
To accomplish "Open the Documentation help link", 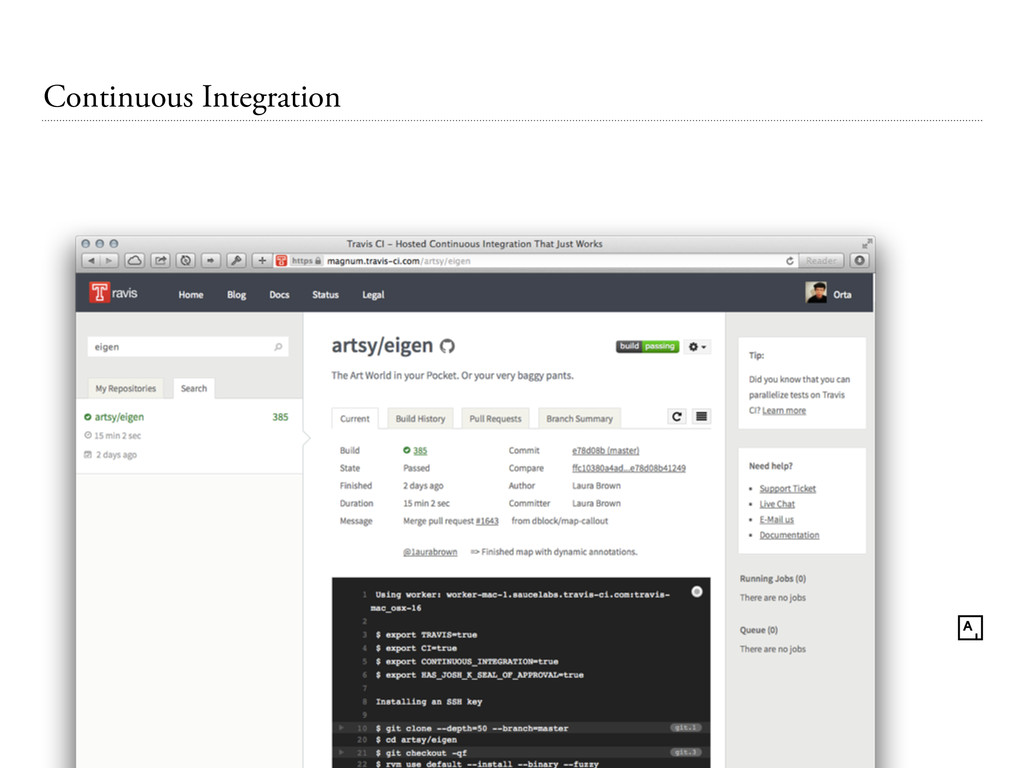I will (789, 535).
